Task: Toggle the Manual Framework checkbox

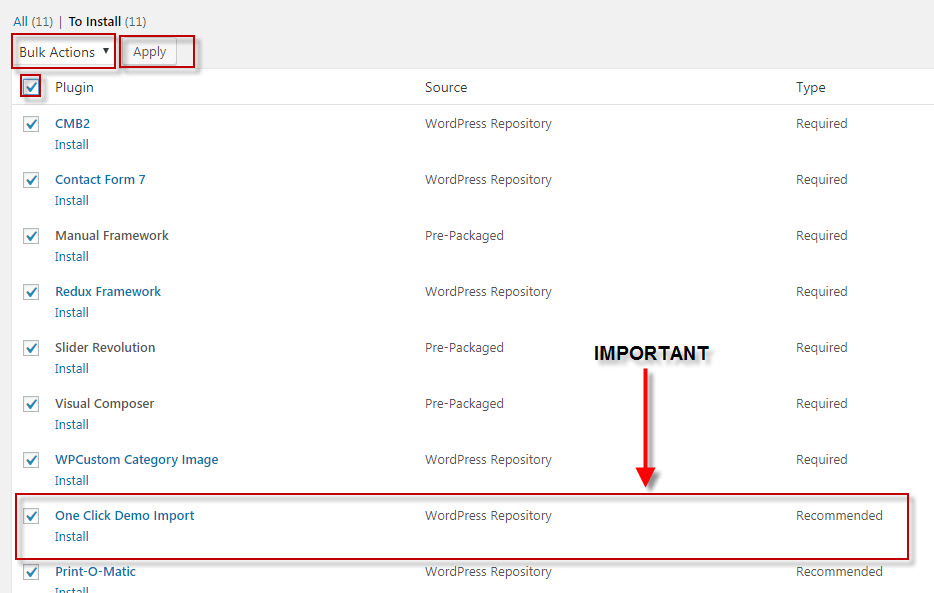Action: tap(32, 236)
